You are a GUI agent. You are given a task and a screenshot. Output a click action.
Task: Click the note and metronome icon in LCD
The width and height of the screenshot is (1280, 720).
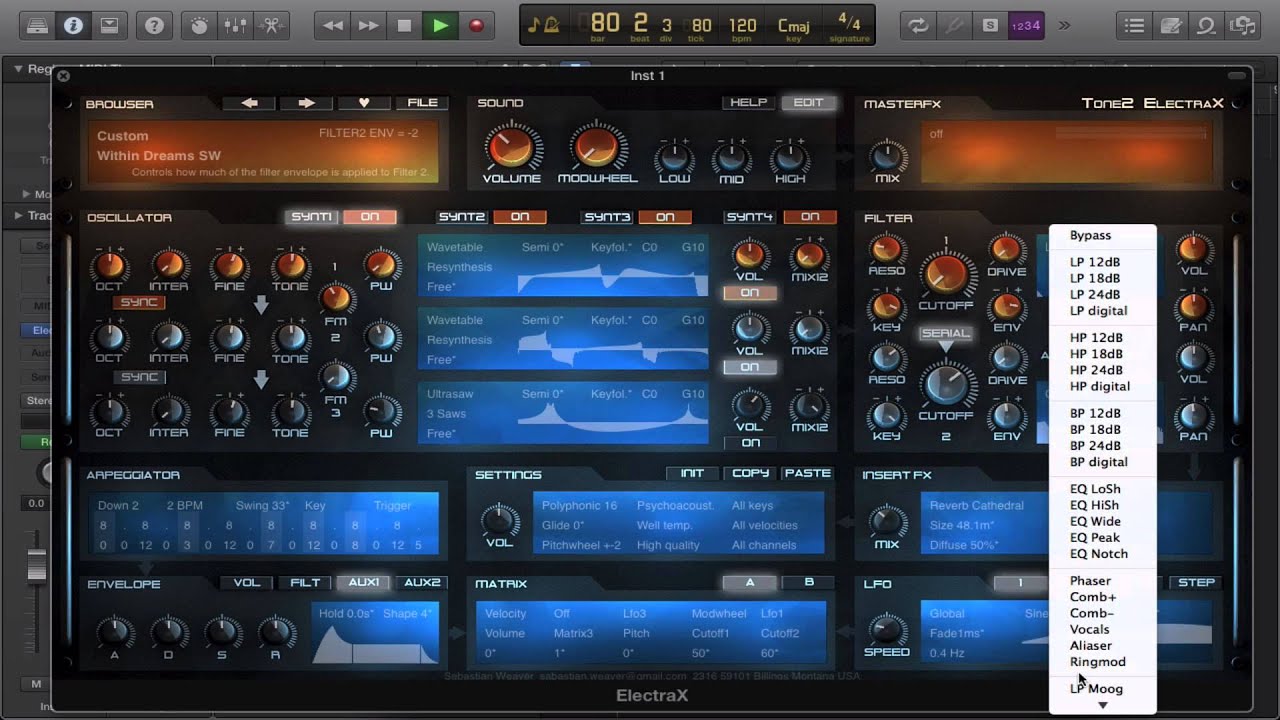[x=544, y=25]
